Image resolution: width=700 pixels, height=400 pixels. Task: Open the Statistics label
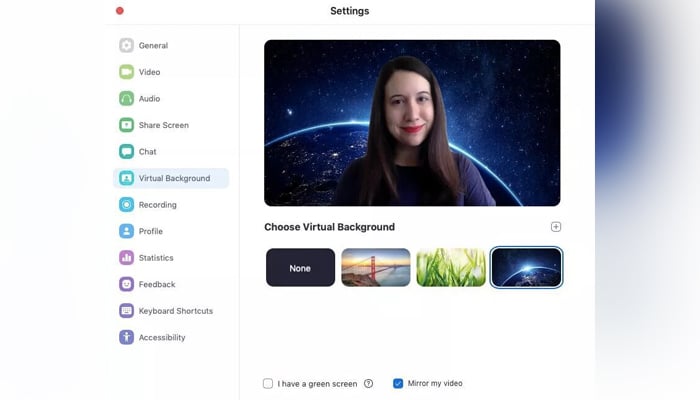(x=156, y=258)
